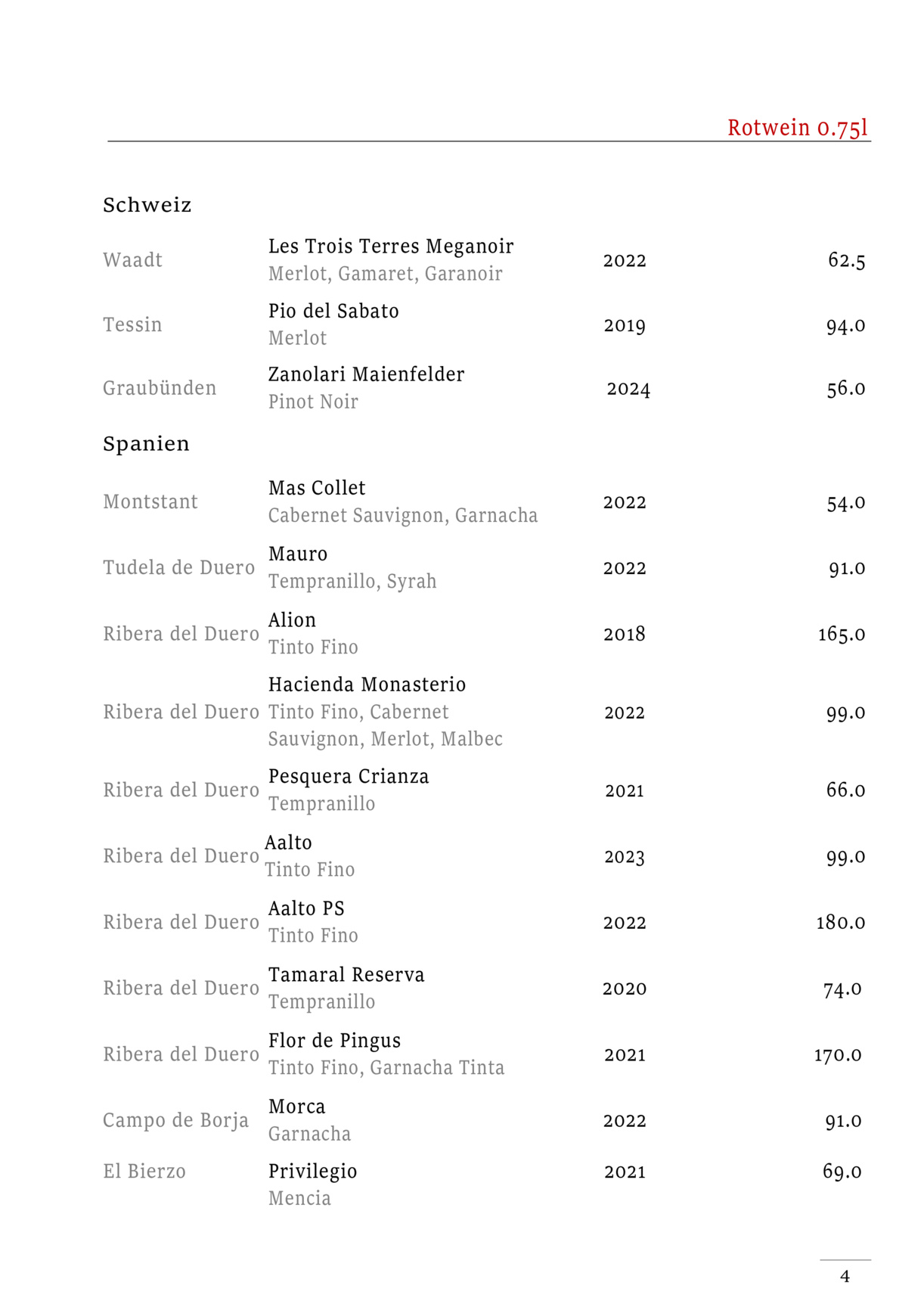Select the 'Pio del Sabato' wine entry
This screenshot has height=1307, width=924.
[x=333, y=311]
